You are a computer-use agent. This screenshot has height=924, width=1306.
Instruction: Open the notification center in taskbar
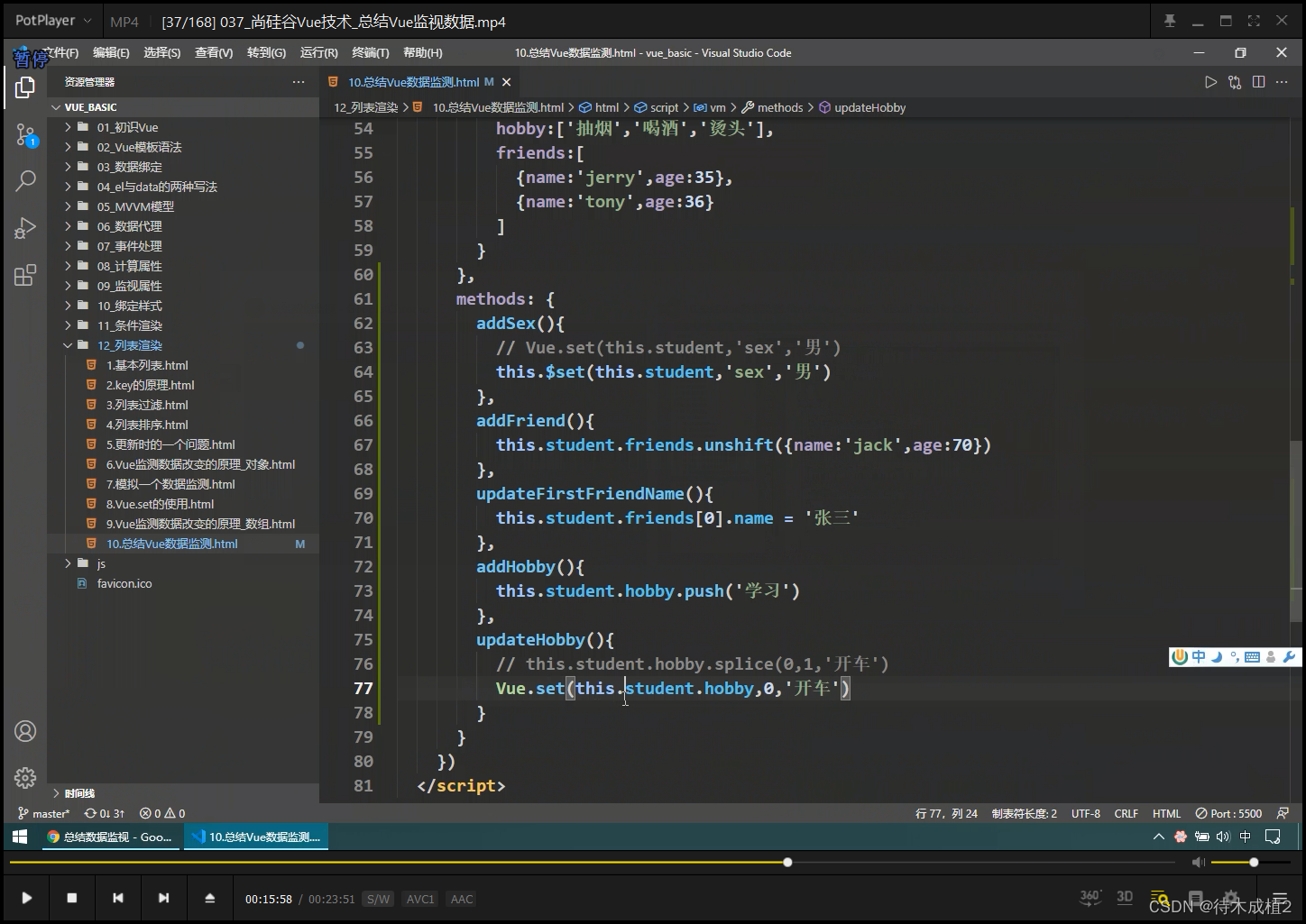pos(1273,837)
